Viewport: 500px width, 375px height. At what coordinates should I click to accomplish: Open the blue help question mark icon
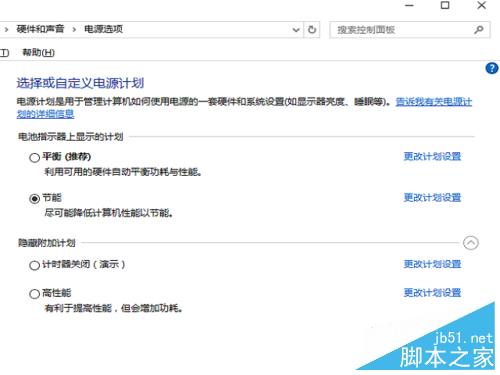pyautogui.click(x=492, y=68)
